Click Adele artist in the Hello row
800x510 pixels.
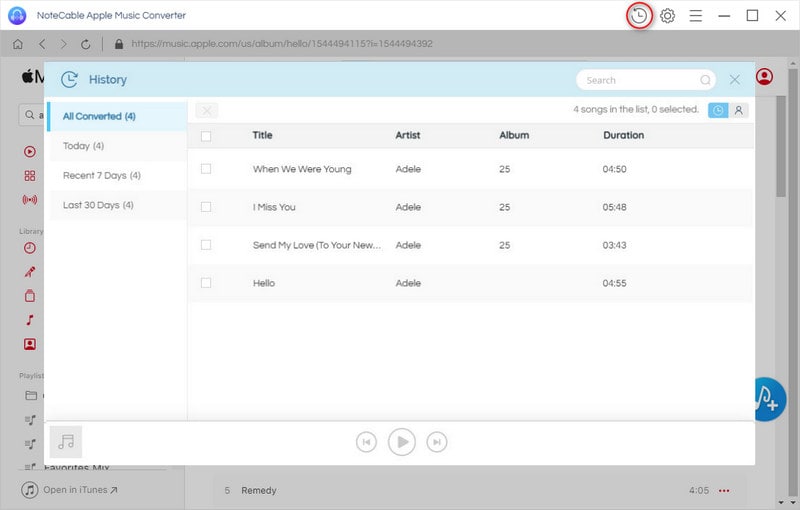408,283
